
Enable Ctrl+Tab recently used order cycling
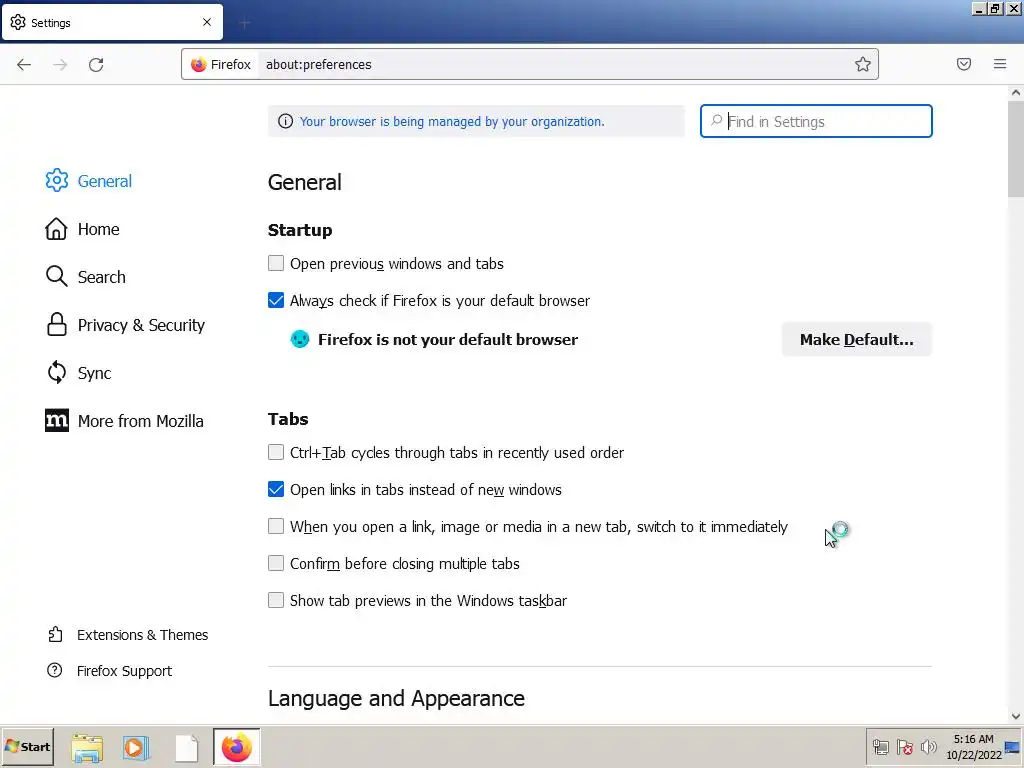click(276, 453)
